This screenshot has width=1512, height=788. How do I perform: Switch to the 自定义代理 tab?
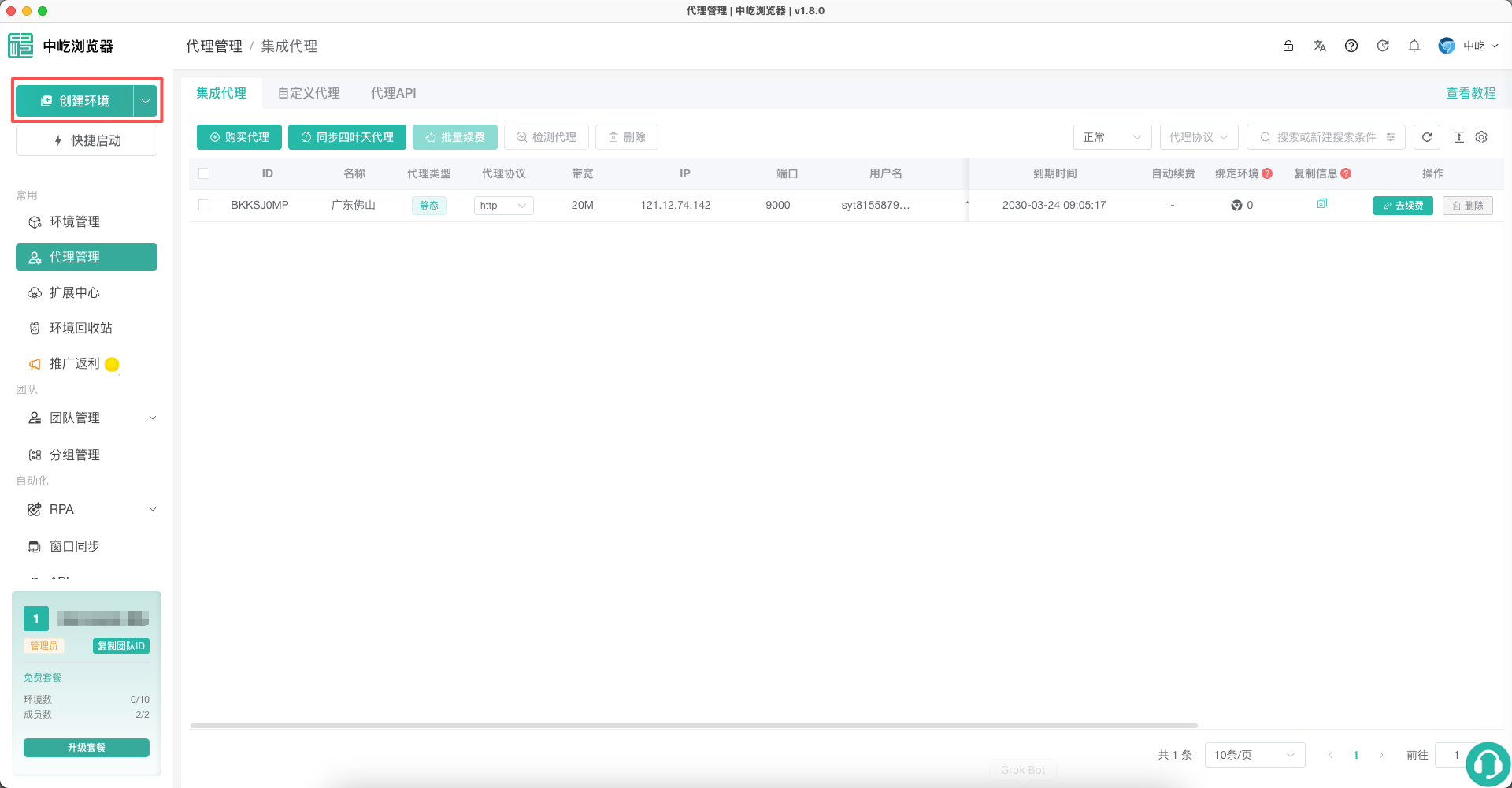pos(309,93)
